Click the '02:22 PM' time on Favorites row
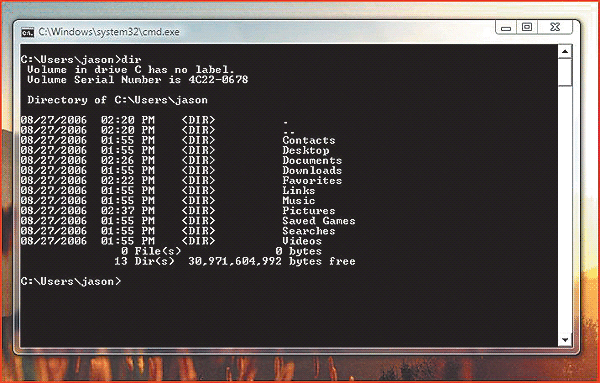The width and height of the screenshot is (600, 383). pyautogui.click(x=128, y=180)
